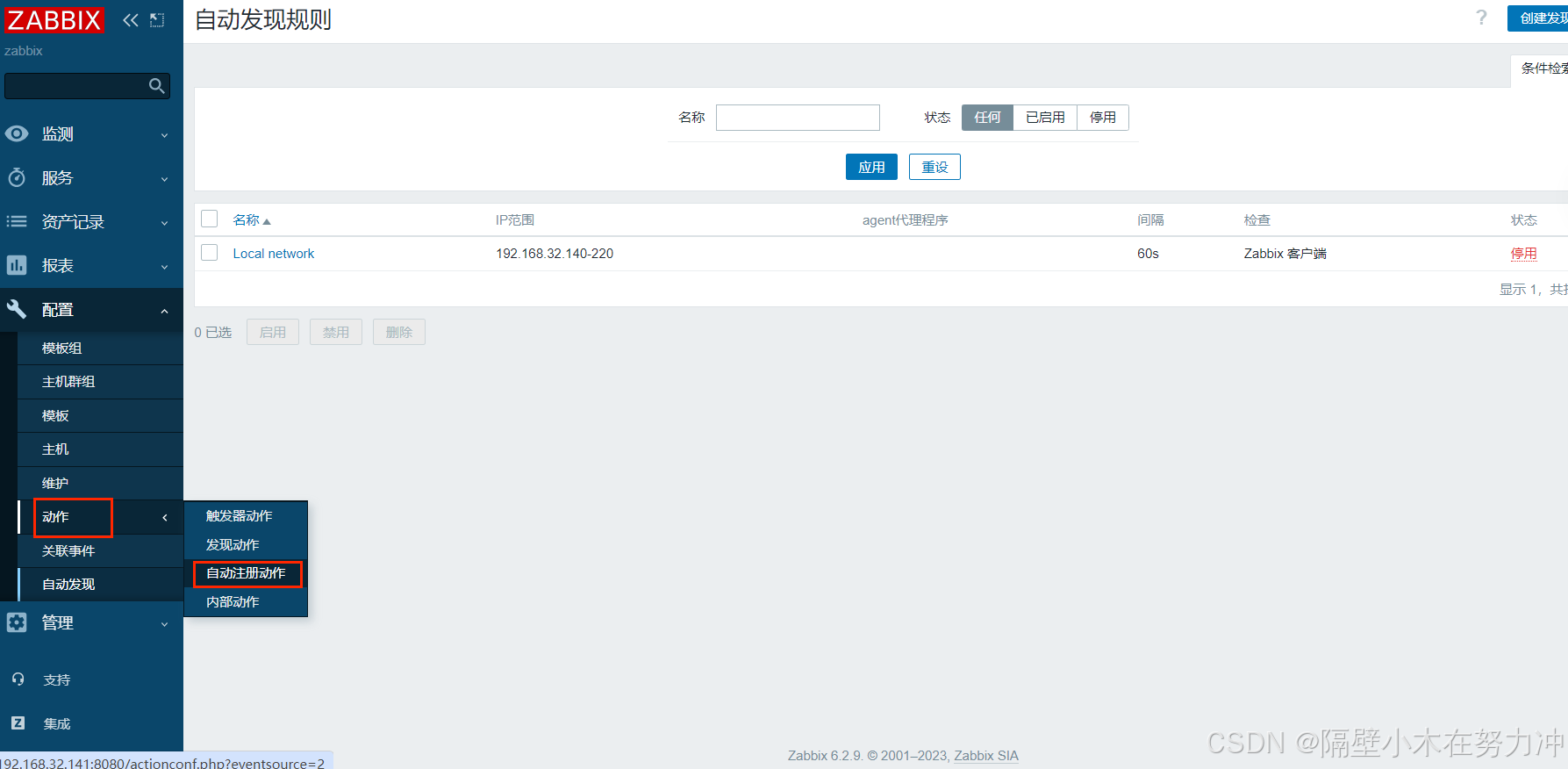Click the 应用 button
This screenshot has height=769, width=1568.
pyautogui.click(x=871, y=167)
